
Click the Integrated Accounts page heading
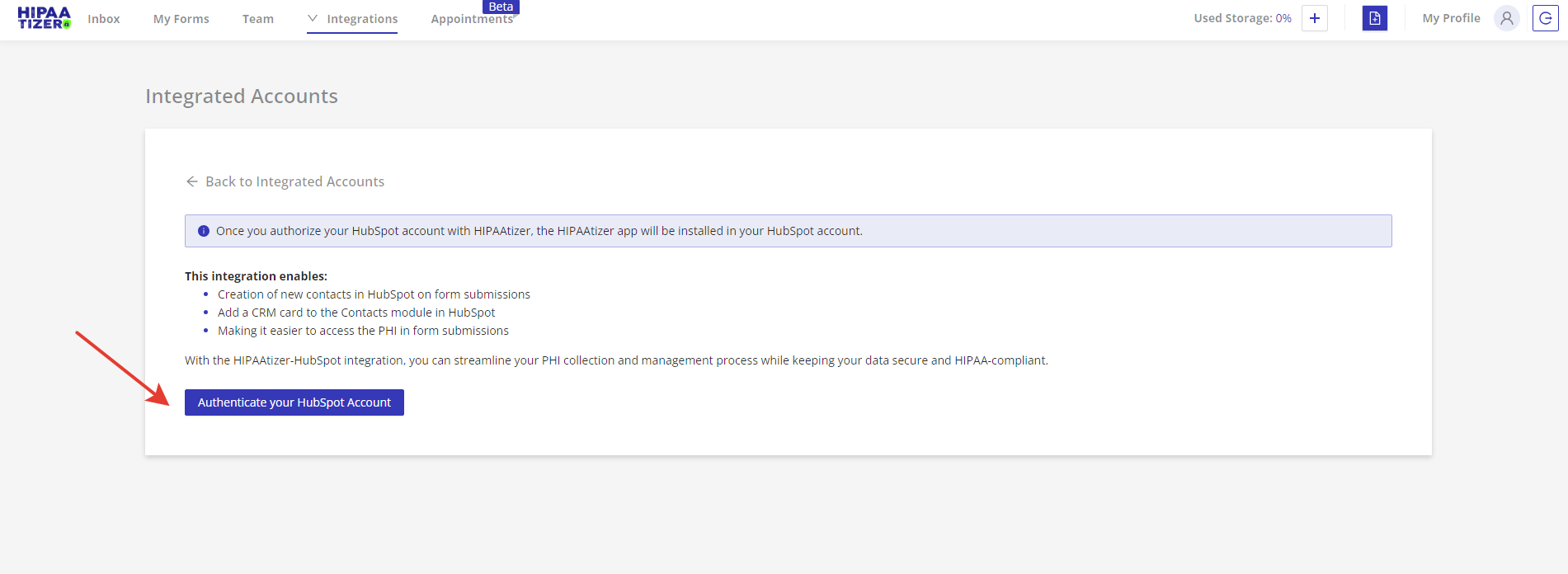point(242,96)
